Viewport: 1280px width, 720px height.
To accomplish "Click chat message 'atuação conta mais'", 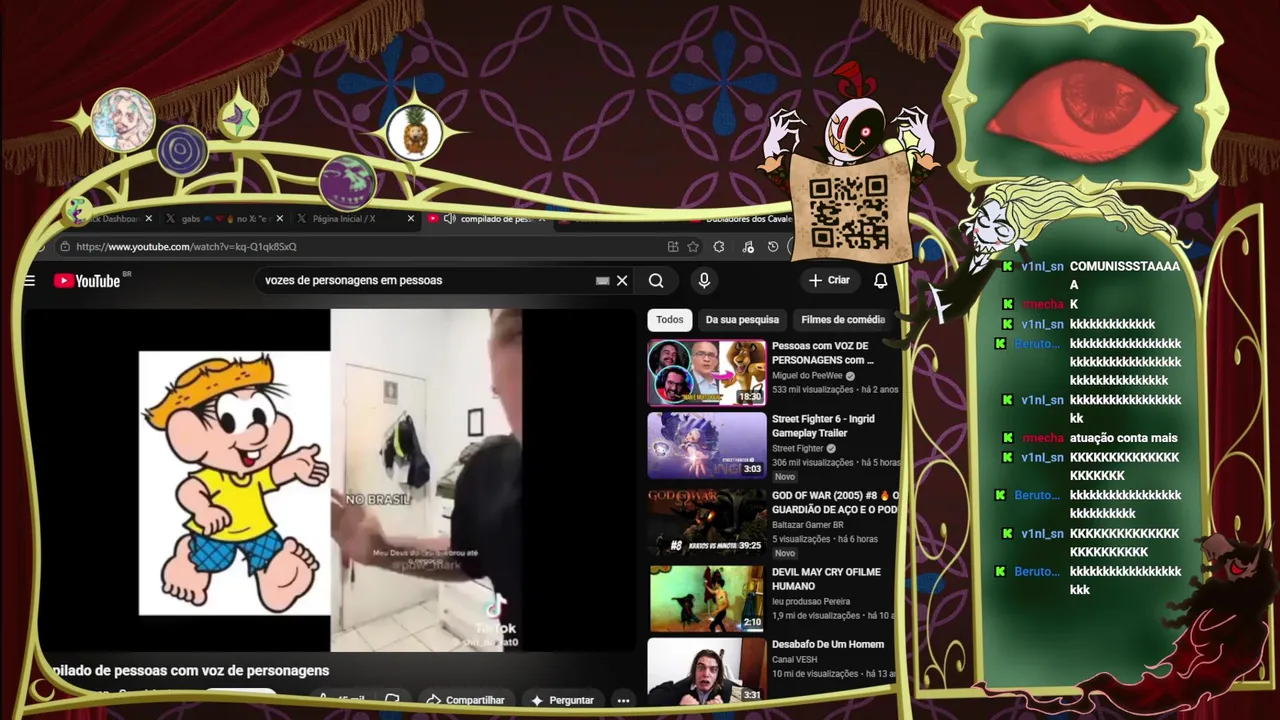I will click(1123, 438).
